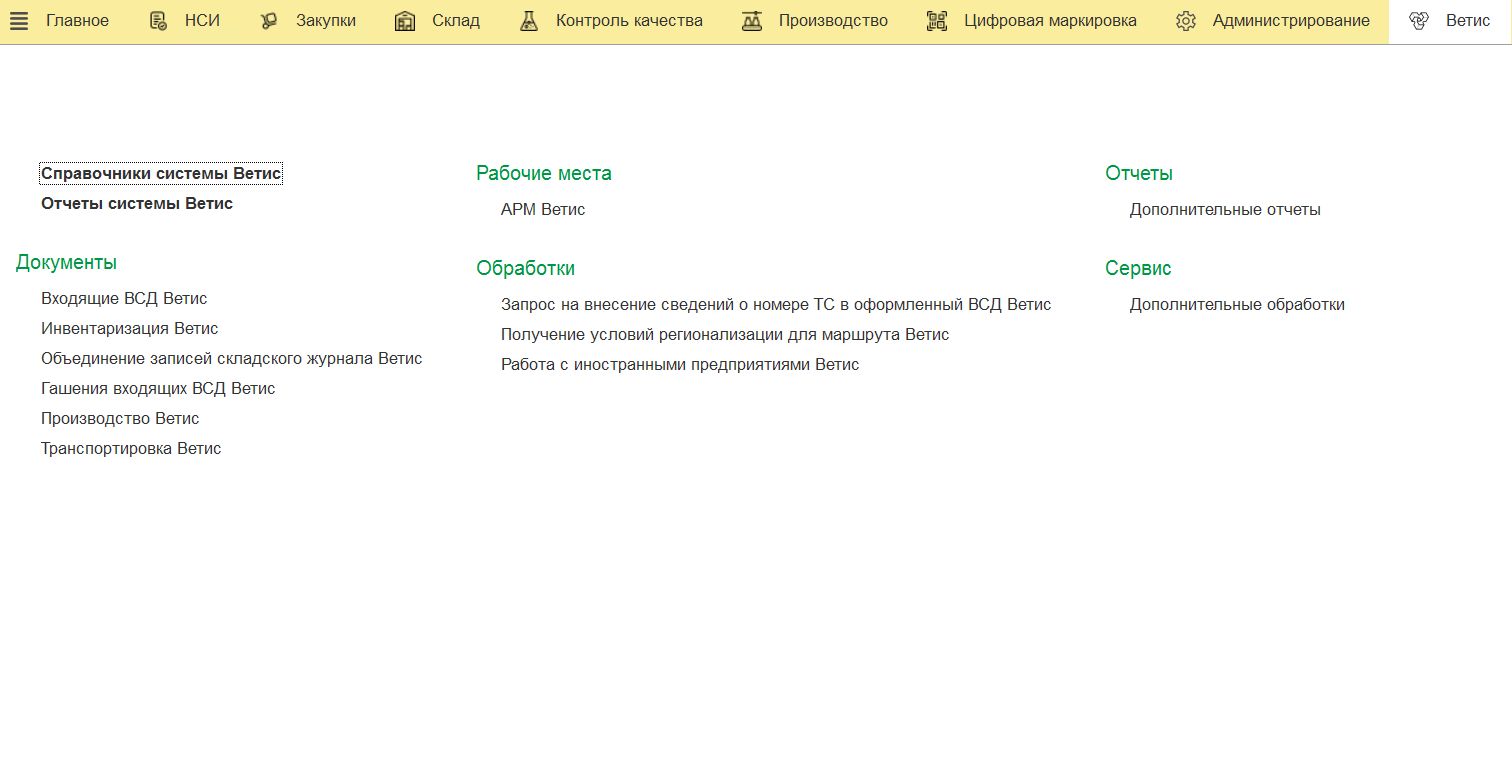
Task: Click the Сервис group heading
Action: [1138, 269]
